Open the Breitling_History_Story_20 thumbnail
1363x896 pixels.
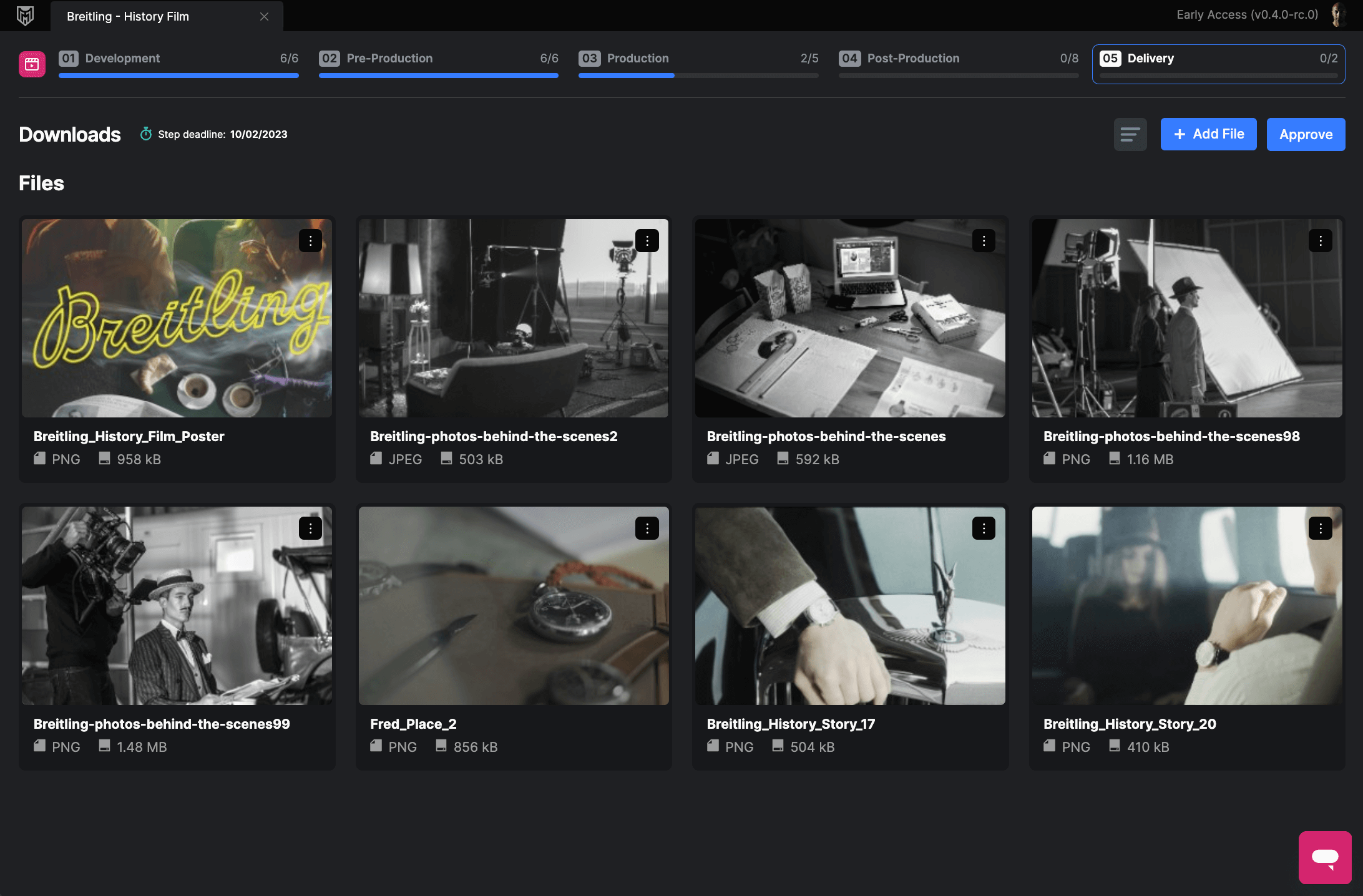1187,606
